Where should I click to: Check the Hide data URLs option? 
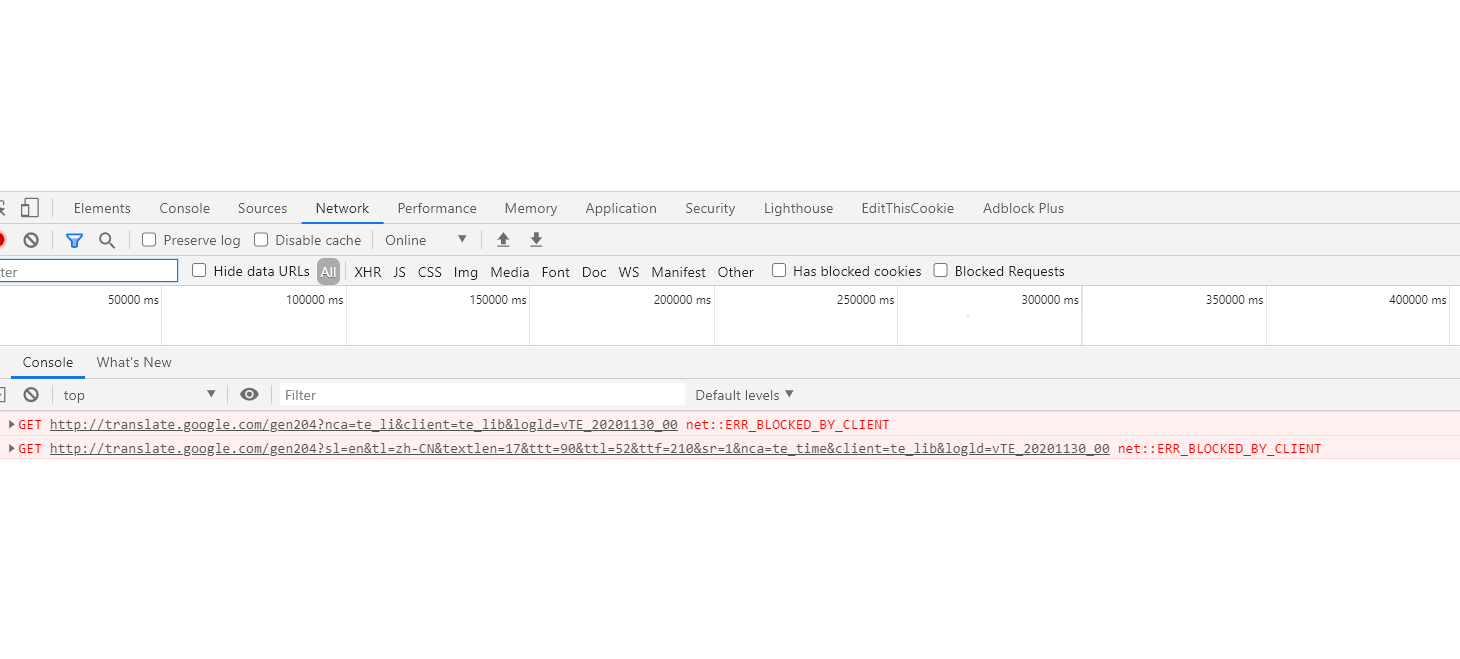(x=199, y=270)
